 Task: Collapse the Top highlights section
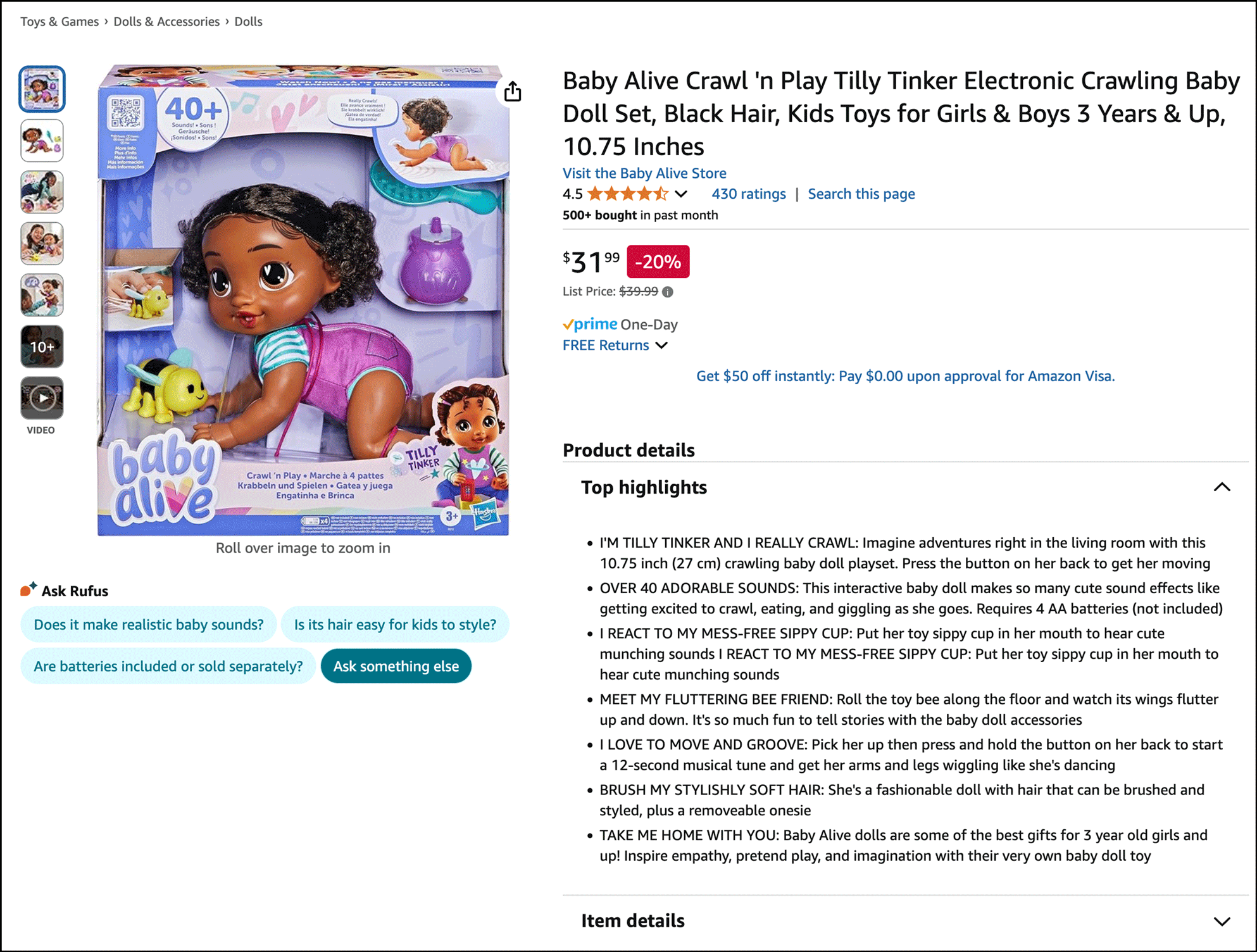[x=1222, y=487]
